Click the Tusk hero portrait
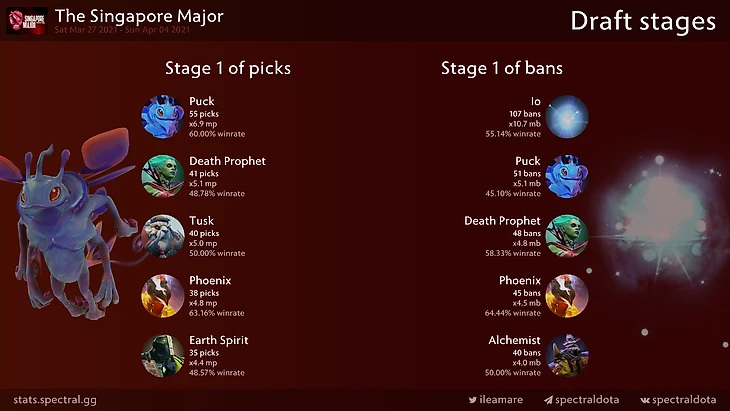 [x=162, y=236]
